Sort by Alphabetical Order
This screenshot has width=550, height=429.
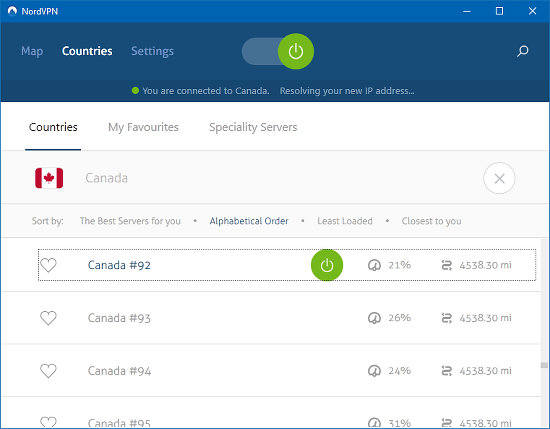[249, 221]
